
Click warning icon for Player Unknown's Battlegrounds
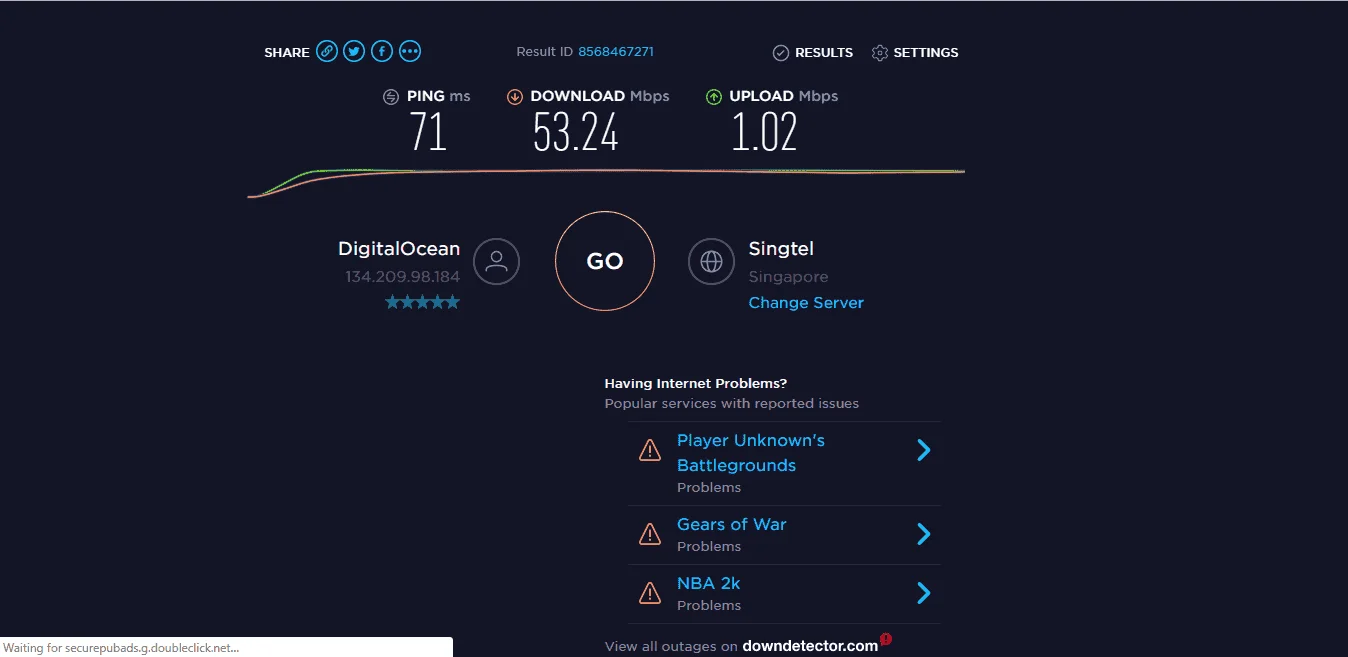pos(650,450)
